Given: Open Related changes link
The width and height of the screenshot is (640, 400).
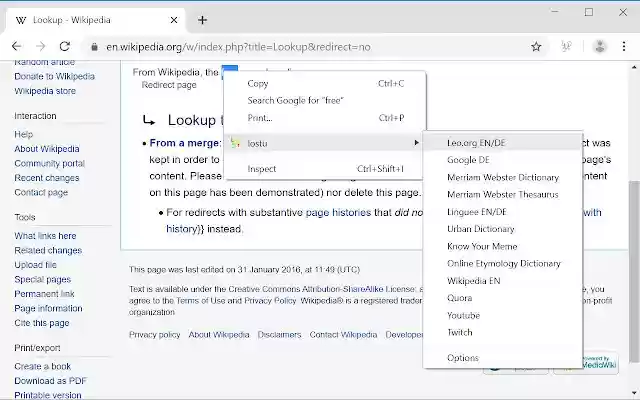Looking at the screenshot, I should [x=48, y=250].
